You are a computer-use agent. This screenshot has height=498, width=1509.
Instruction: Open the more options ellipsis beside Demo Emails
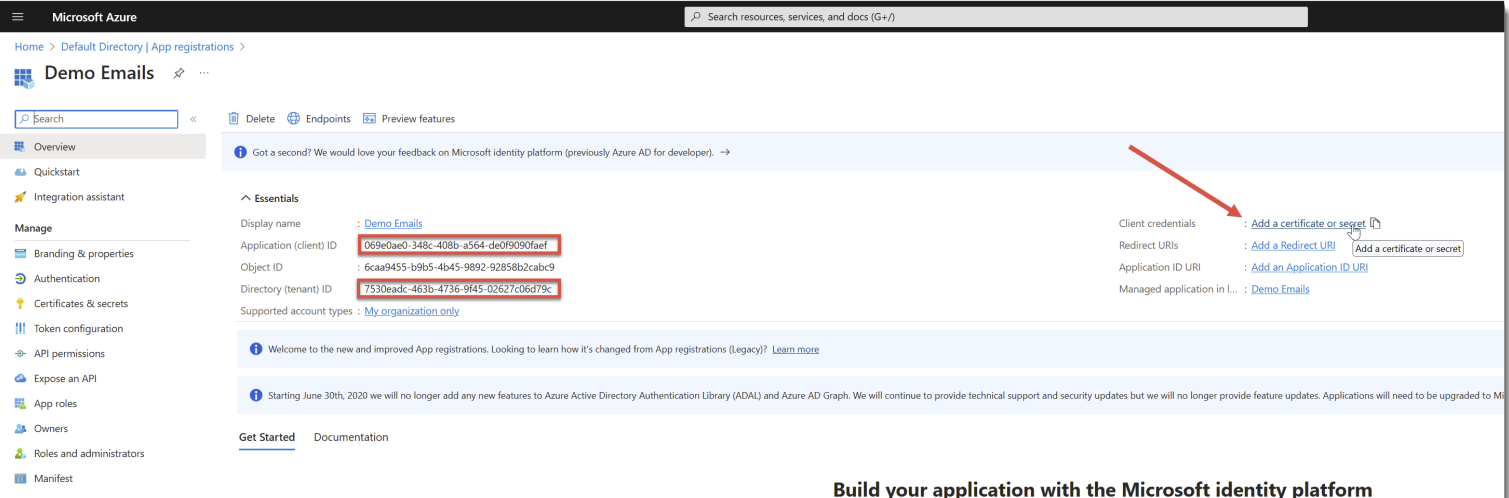coord(204,73)
